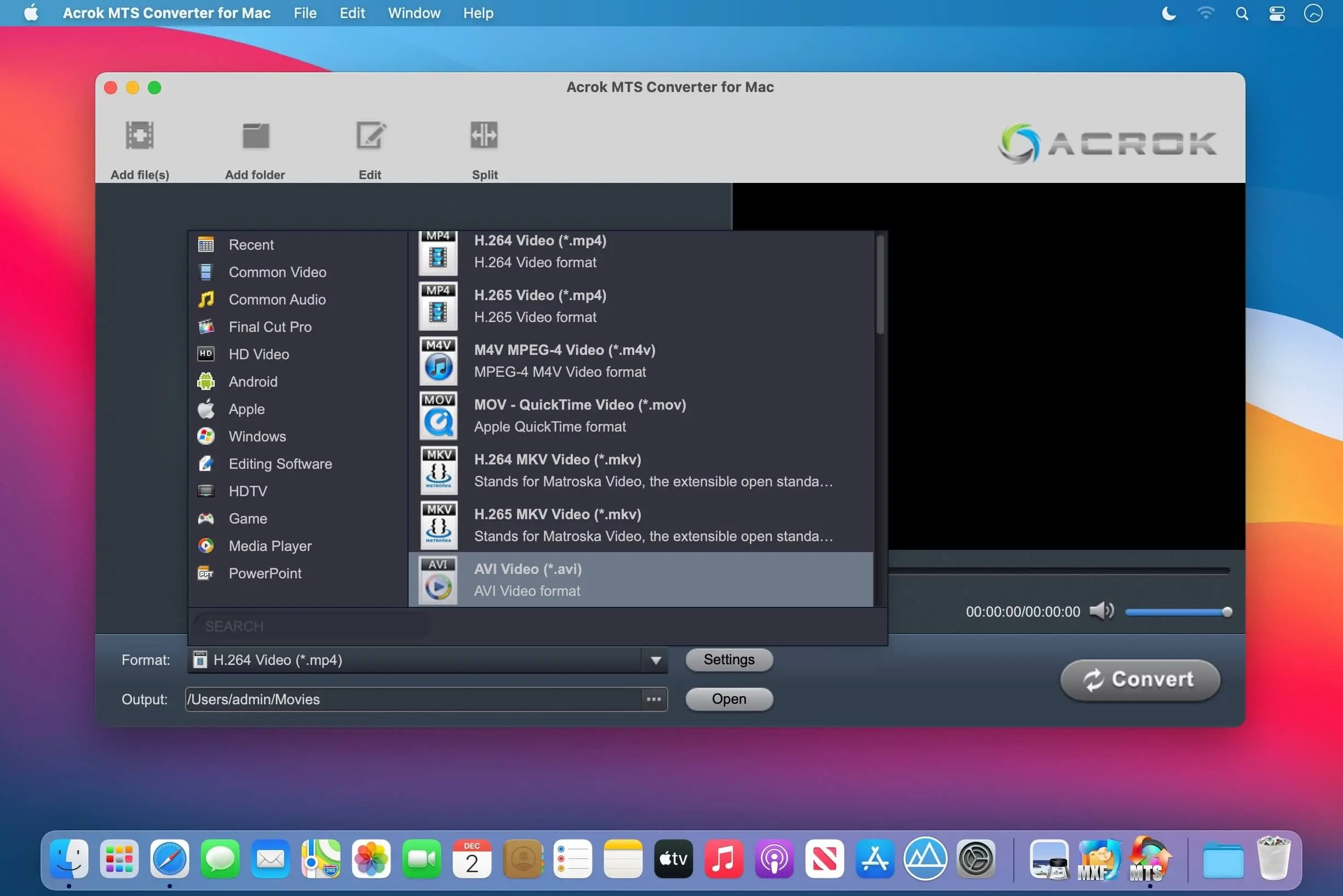Viewport: 1343px width, 896px height.
Task: Select the MOV QuickTime Video format
Action: pos(579,416)
